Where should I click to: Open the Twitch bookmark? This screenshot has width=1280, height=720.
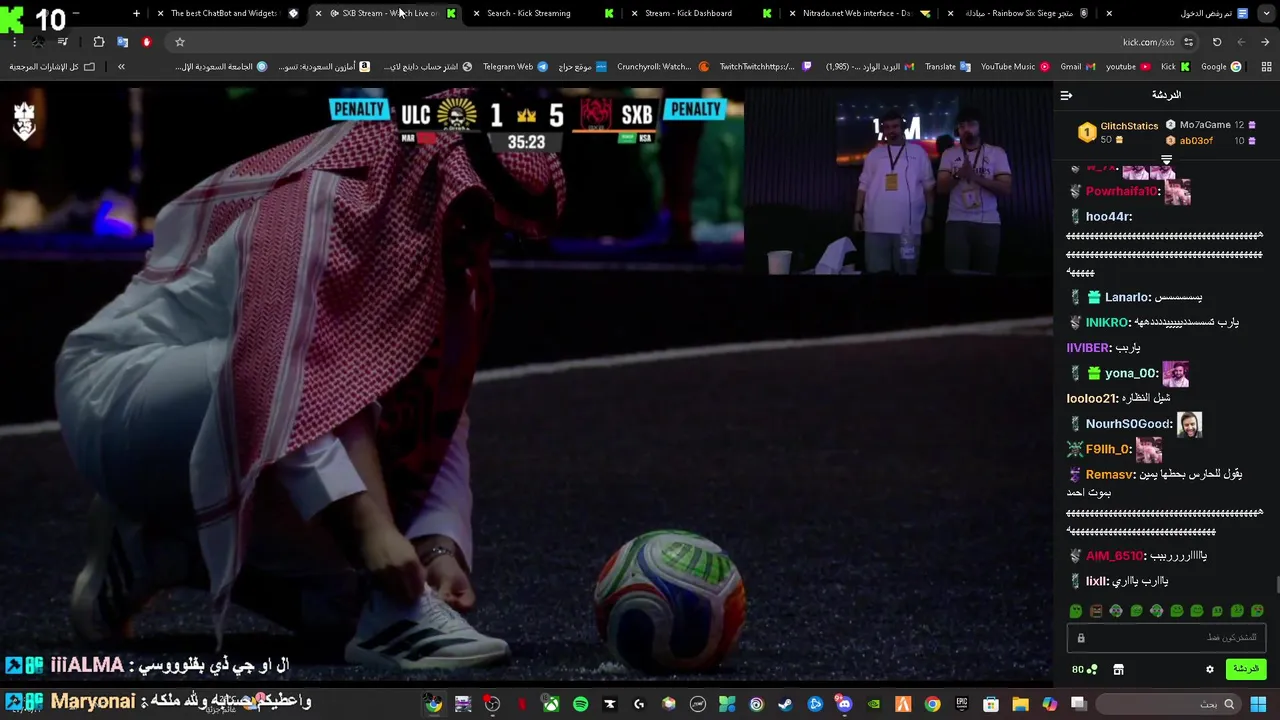(765, 67)
